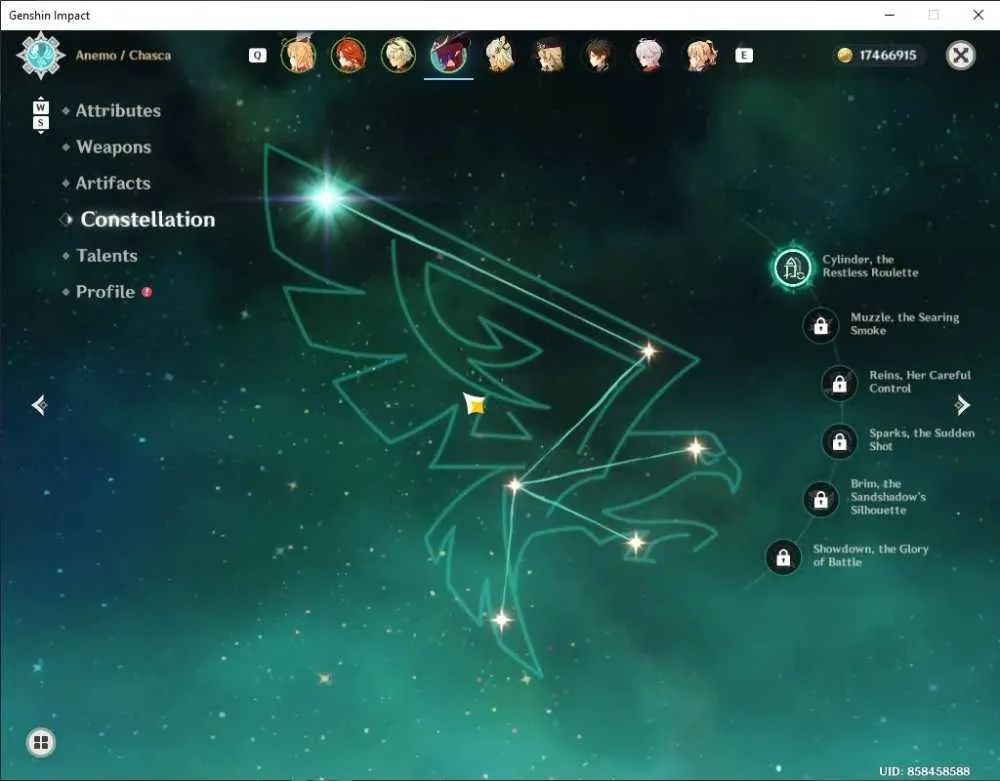Click the 'Anemo / Chasca' title text
The height and width of the screenshot is (781, 1000).
[x=123, y=55]
